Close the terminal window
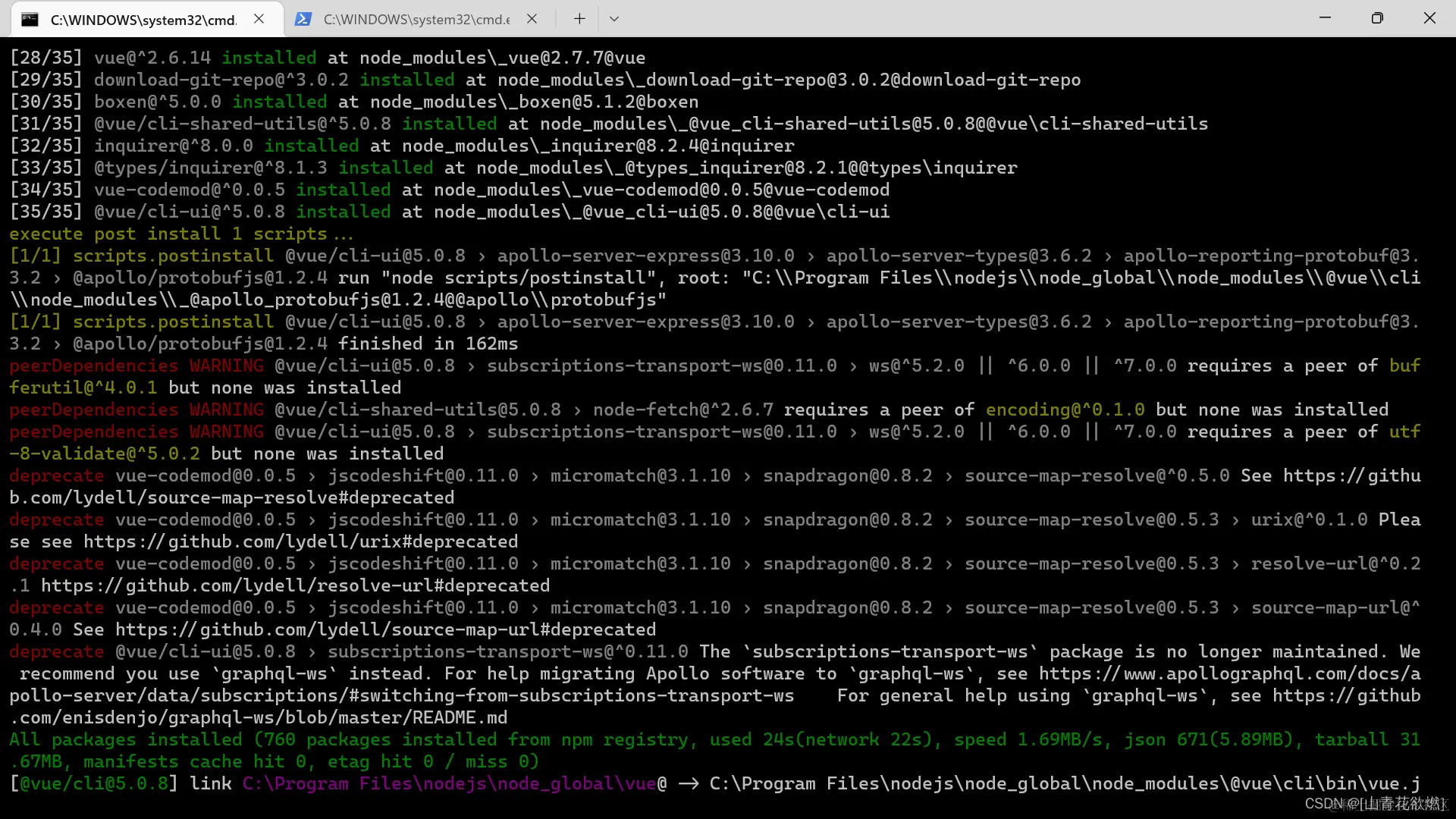Viewport: 1456px width, 819px height. 1429,18
